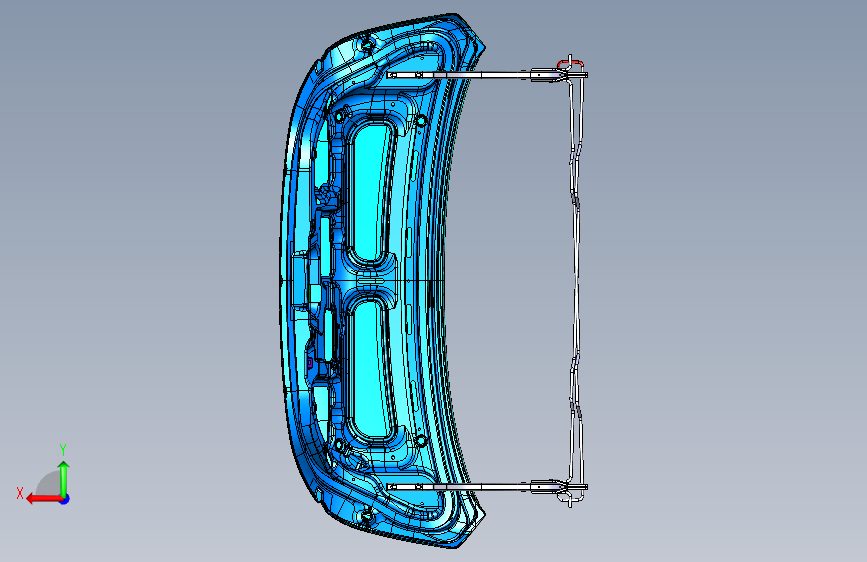Click the green Y axis arrow of triad

point(64,479)
